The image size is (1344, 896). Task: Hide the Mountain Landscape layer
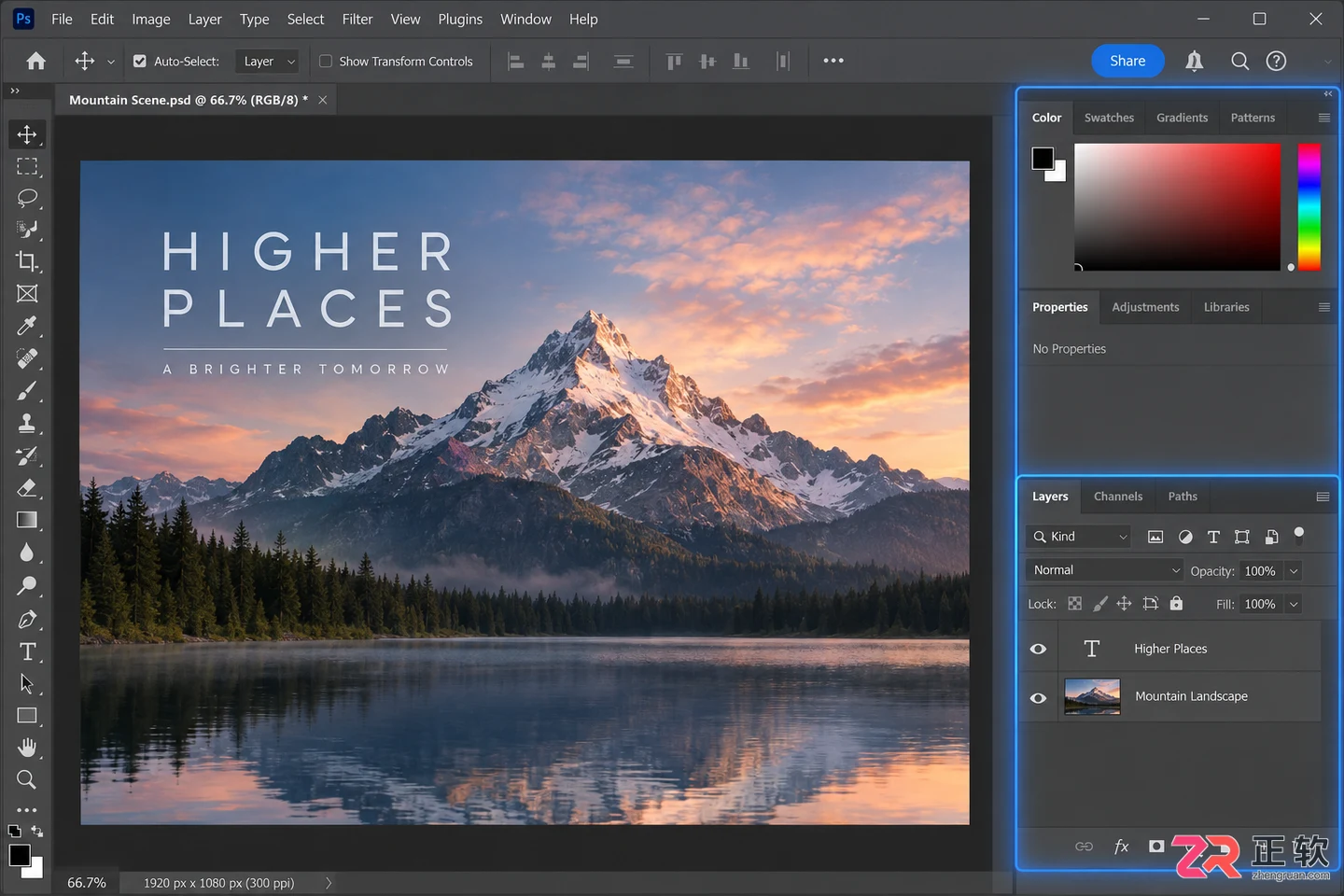pos(1038,698)
